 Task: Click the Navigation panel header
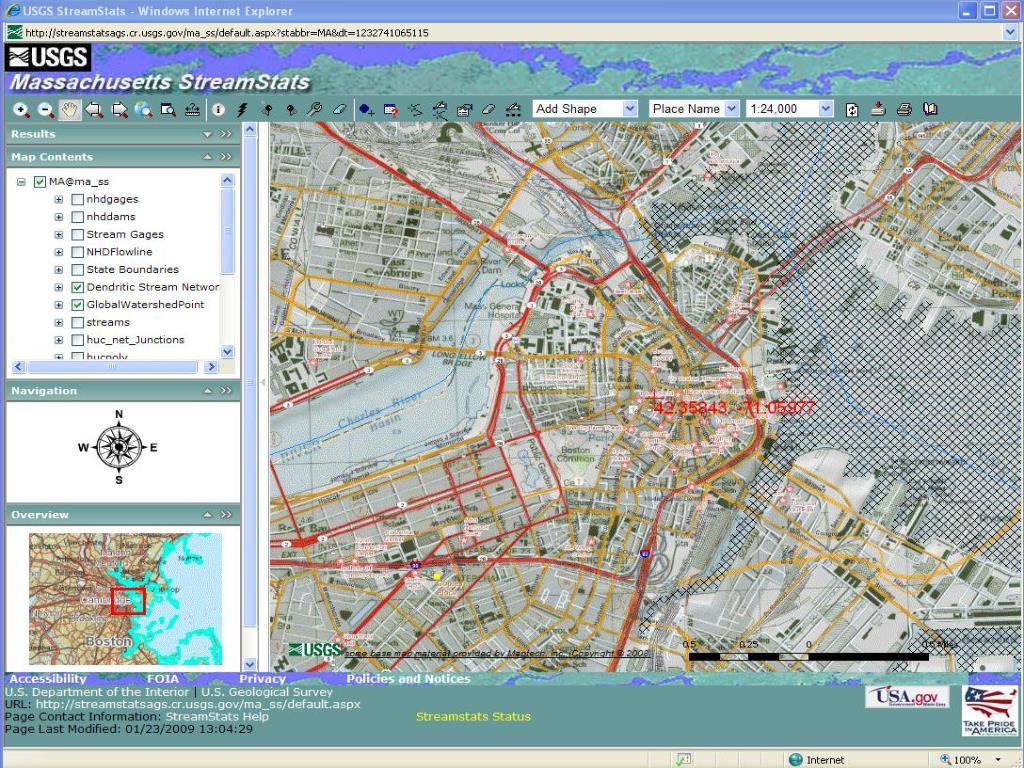coord(123,391)
